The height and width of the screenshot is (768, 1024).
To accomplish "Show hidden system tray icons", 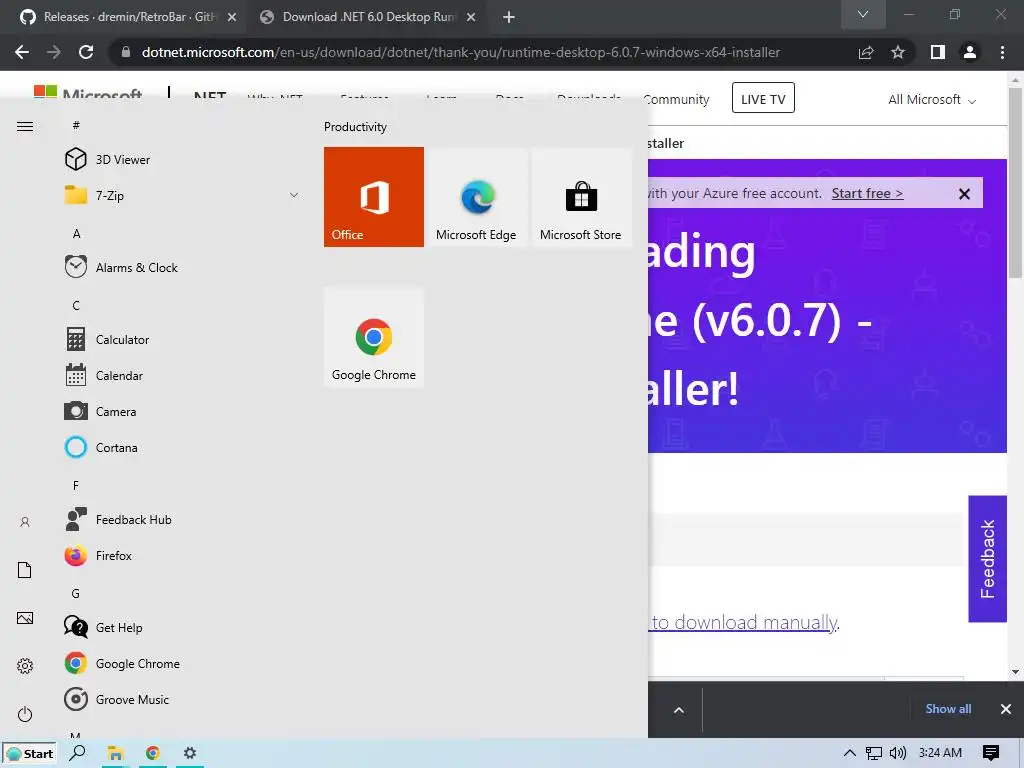I will click(x=849, y=754).
